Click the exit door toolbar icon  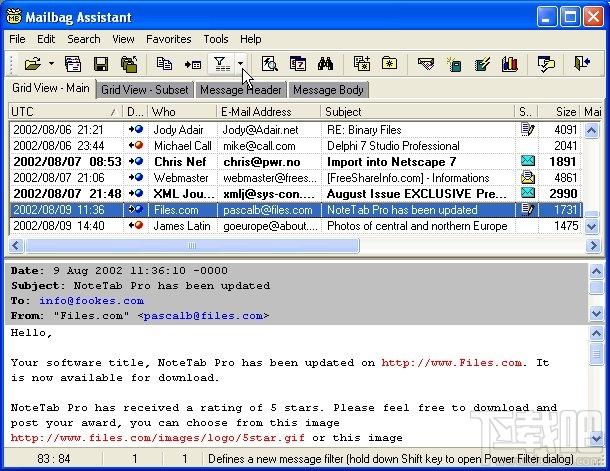tap(582, 63)
